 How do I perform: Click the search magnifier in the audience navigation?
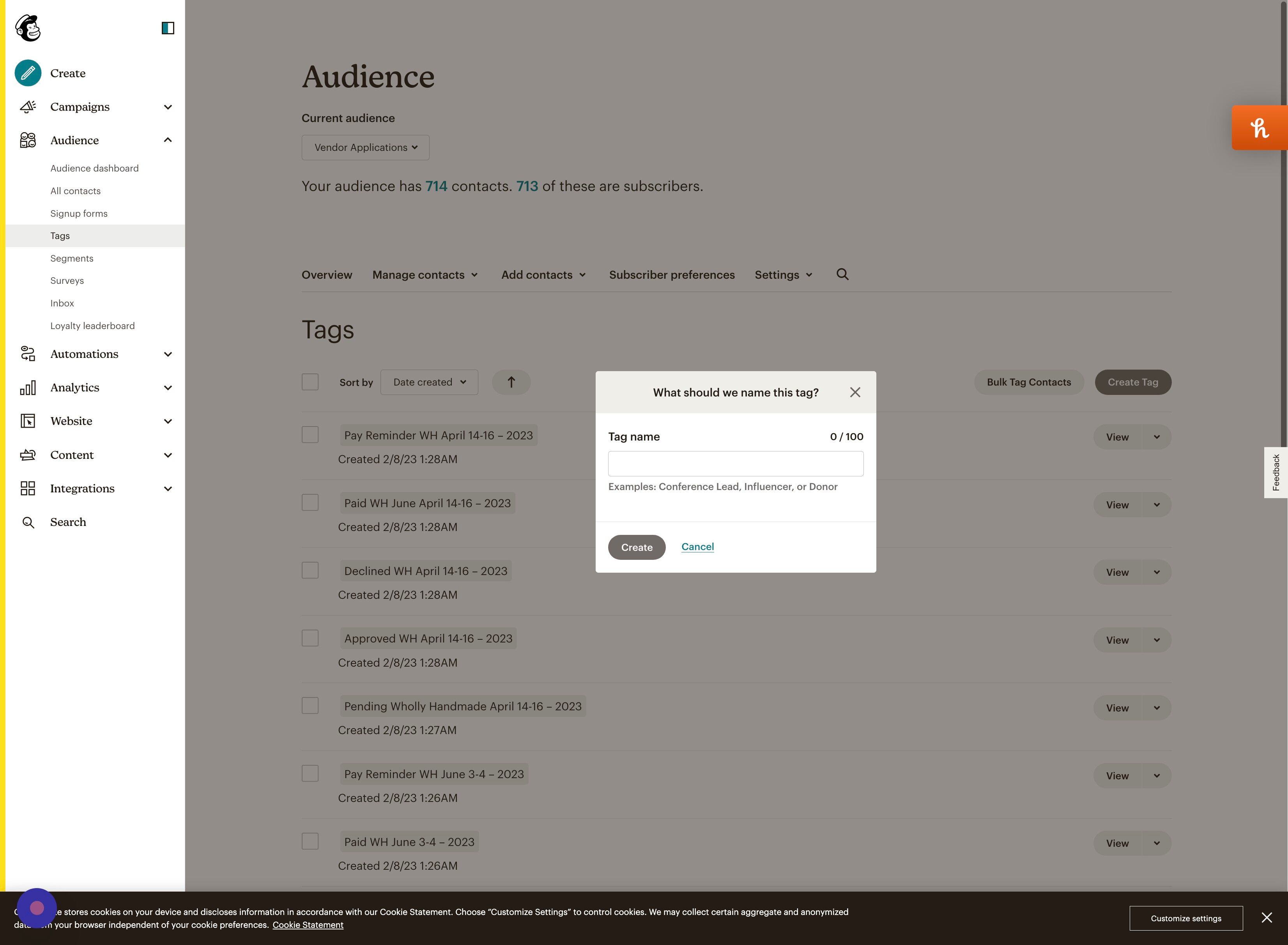842,274
